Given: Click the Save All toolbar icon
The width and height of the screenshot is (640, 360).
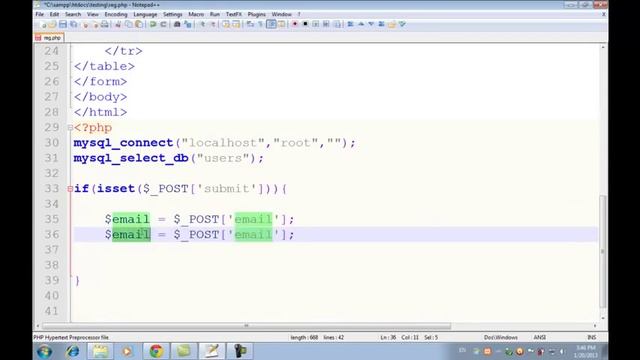Looking at the screenshot, I should [73, 24].
